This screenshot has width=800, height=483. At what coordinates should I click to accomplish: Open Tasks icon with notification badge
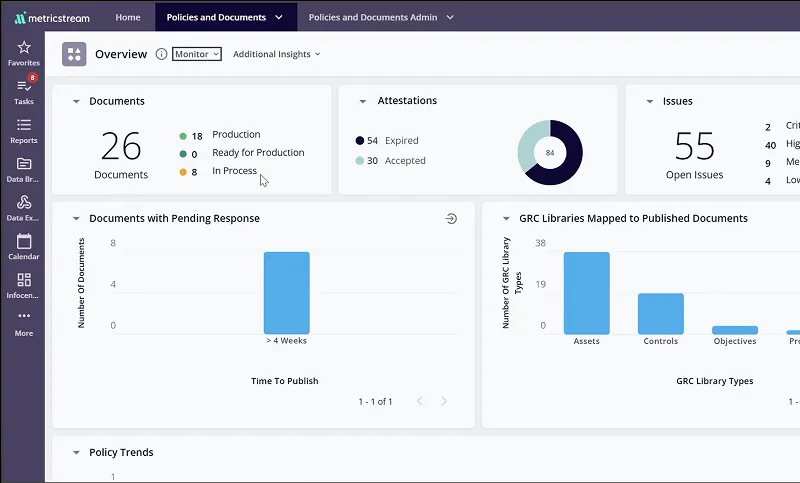coord(24,87)
